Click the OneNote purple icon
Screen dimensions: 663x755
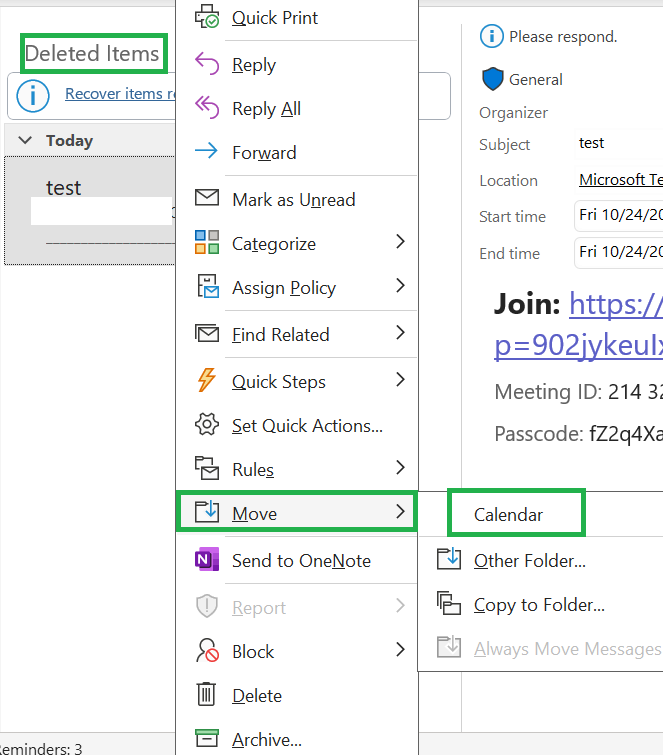(207, 559)
